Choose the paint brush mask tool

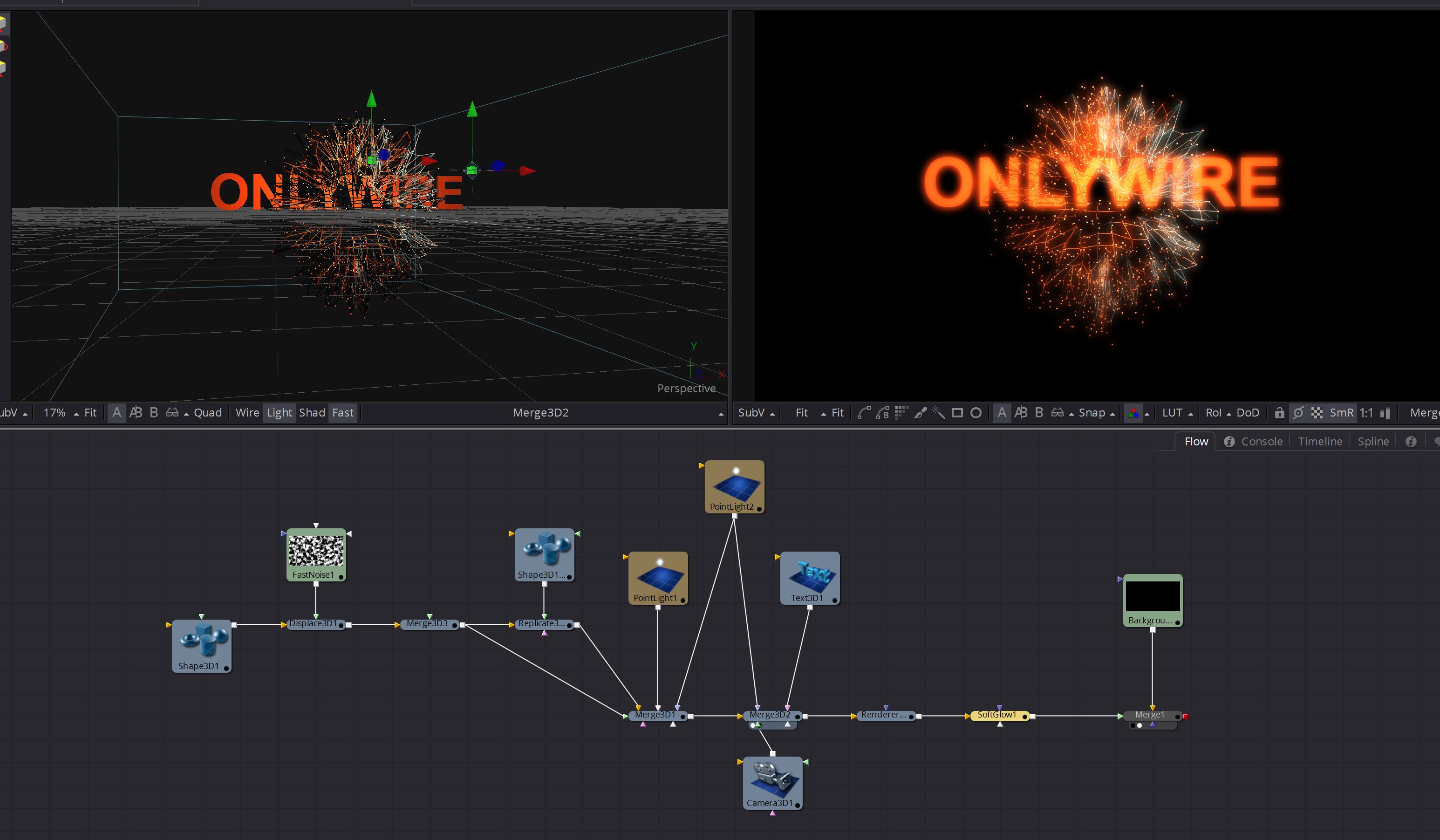pos(920,413)
